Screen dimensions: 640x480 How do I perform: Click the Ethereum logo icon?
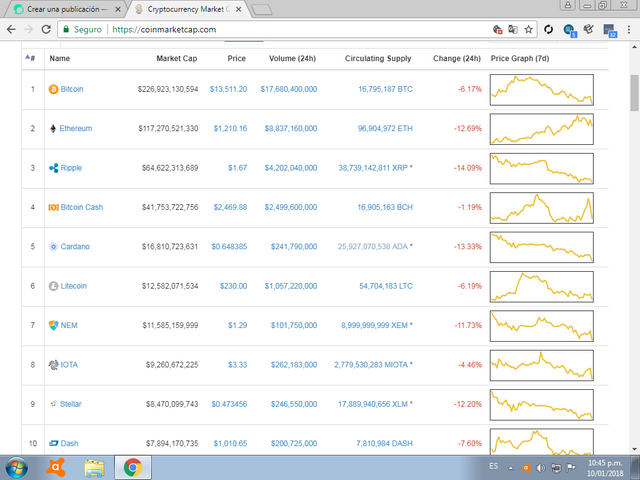(x=53, y=129)
